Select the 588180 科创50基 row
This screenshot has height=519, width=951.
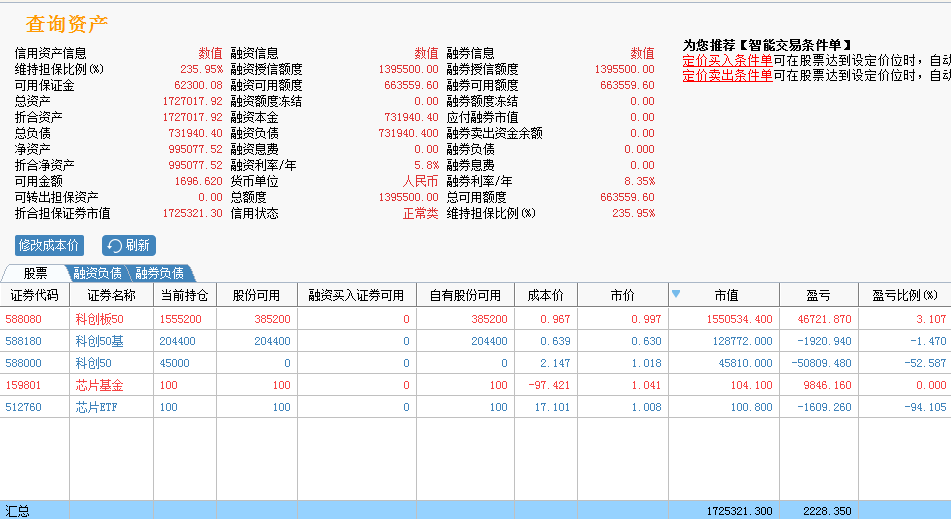click(x=476, y=341)
